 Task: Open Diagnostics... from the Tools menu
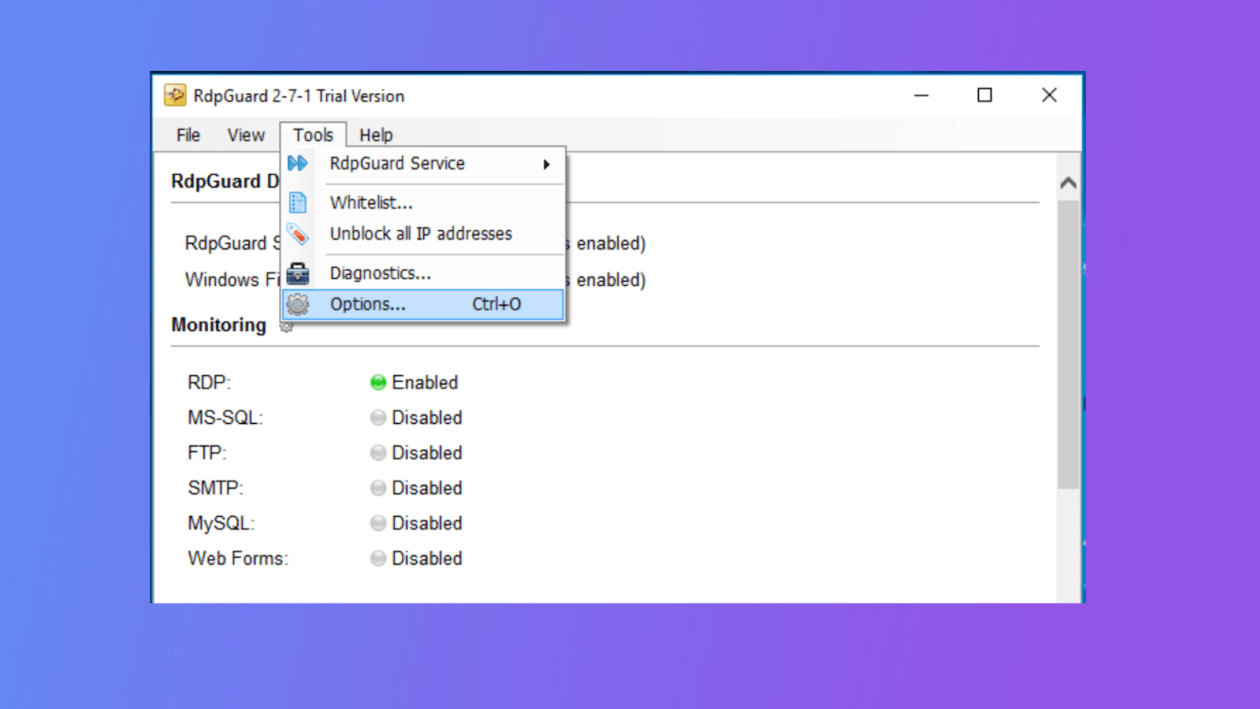click(424, 273)
